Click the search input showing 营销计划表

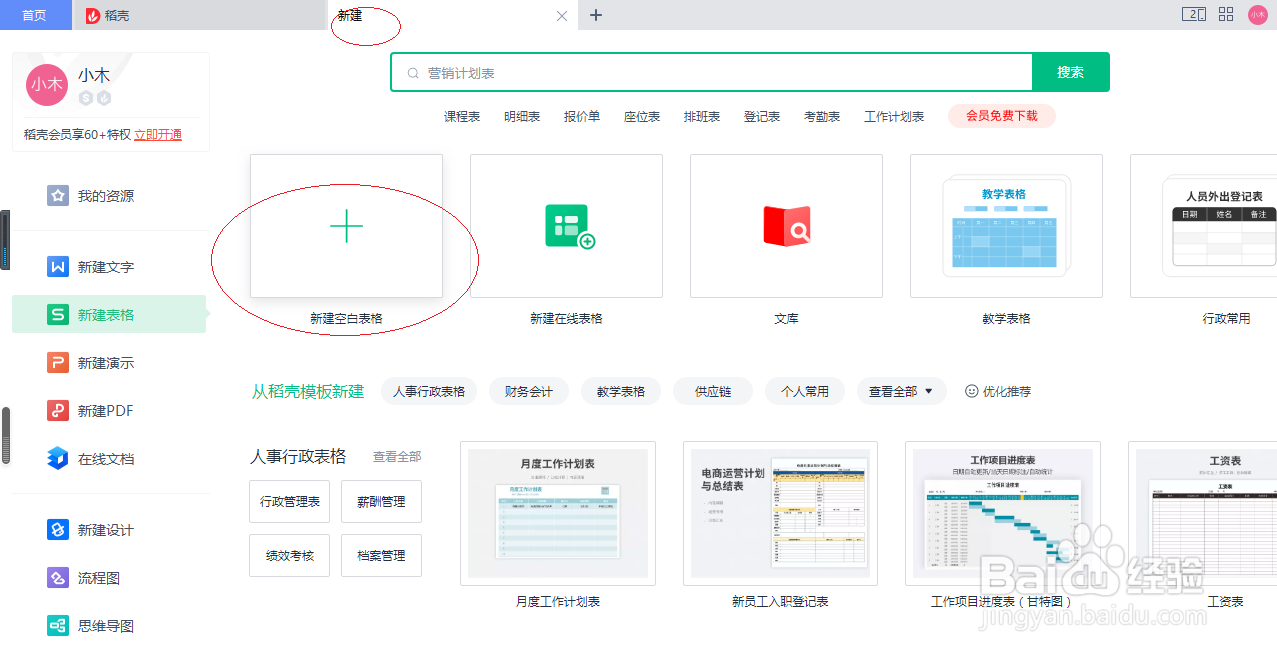tap(710, 72)
